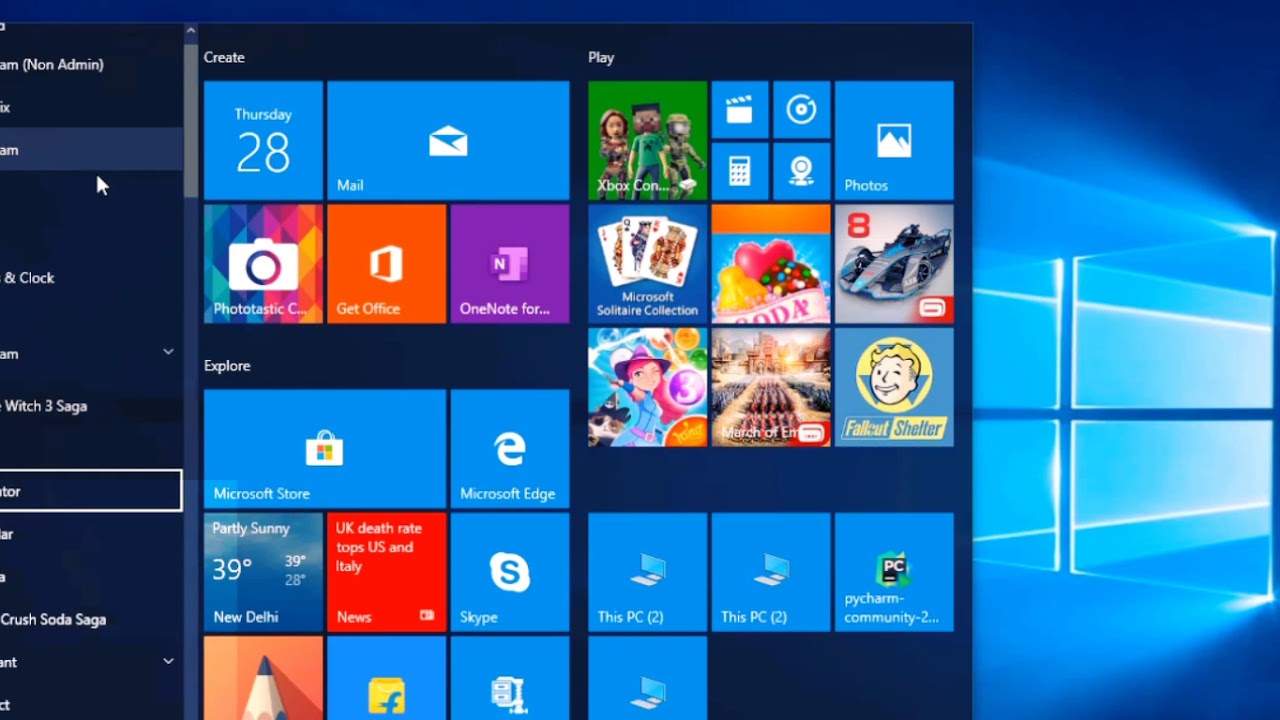Launch the zip archiver tile

tap(510, 678)
